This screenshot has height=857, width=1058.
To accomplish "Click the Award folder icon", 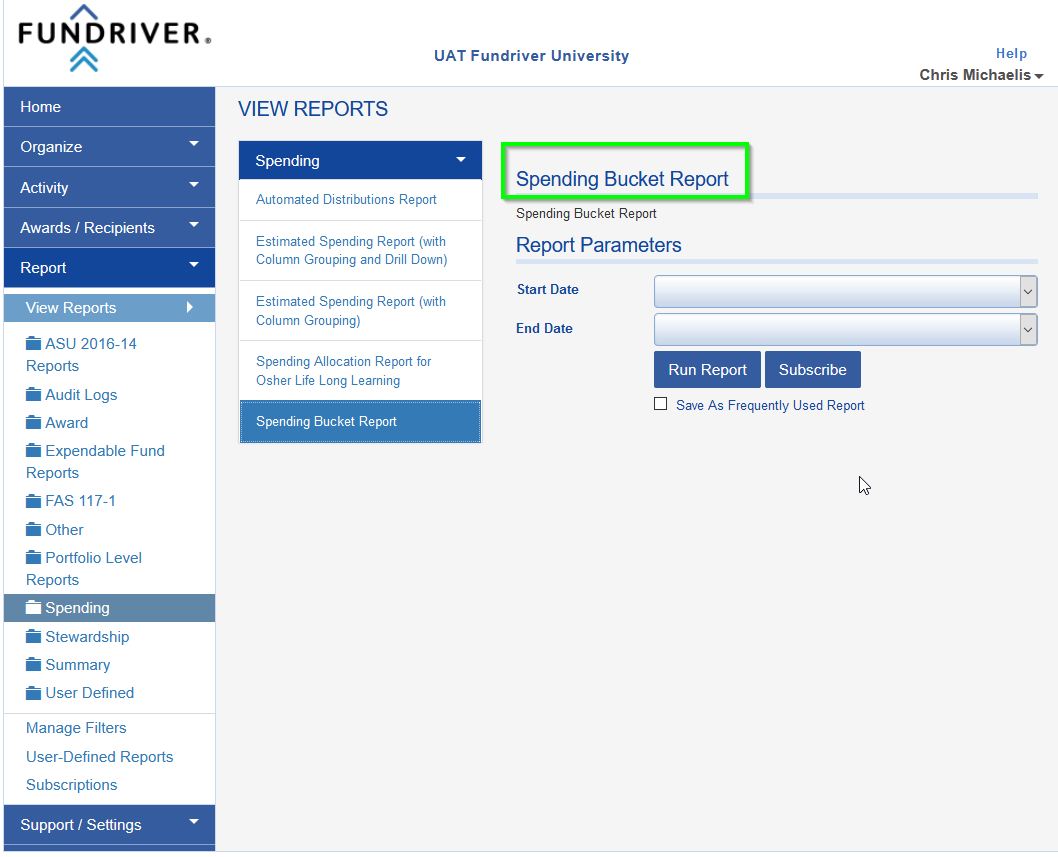I will (x=33, y=422).
